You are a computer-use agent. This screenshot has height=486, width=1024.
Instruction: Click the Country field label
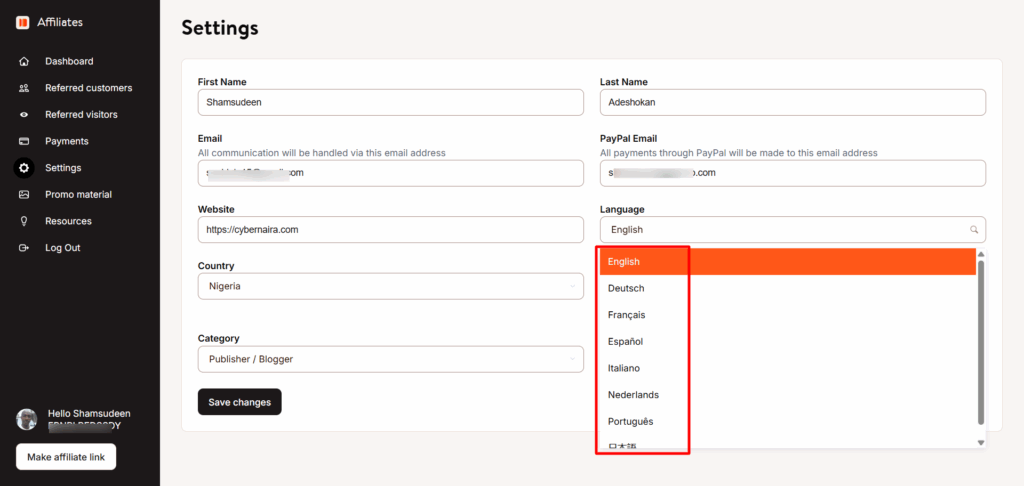(x=216, y=266)
